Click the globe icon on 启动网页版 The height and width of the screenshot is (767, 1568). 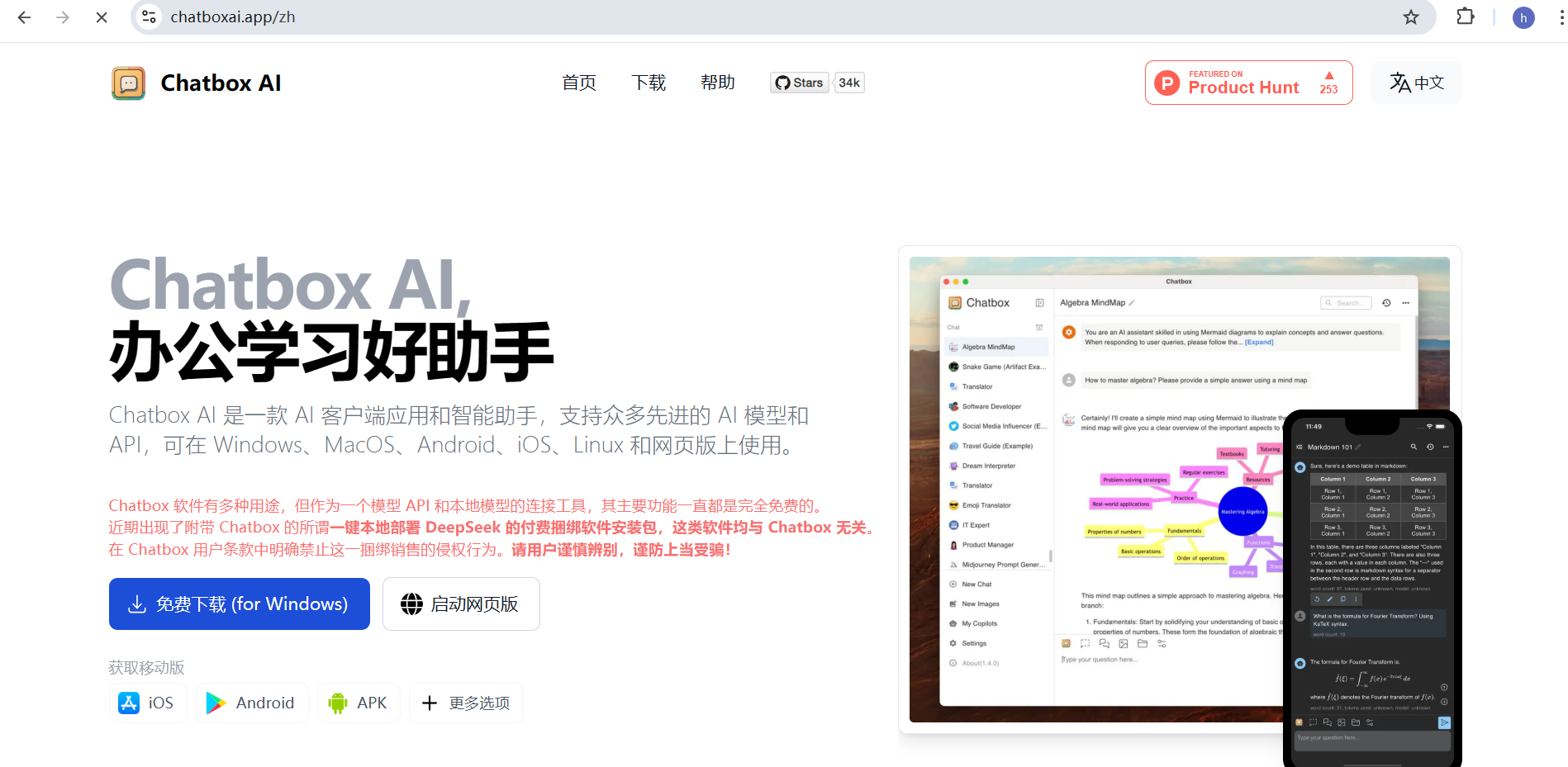tap(411, 604)
